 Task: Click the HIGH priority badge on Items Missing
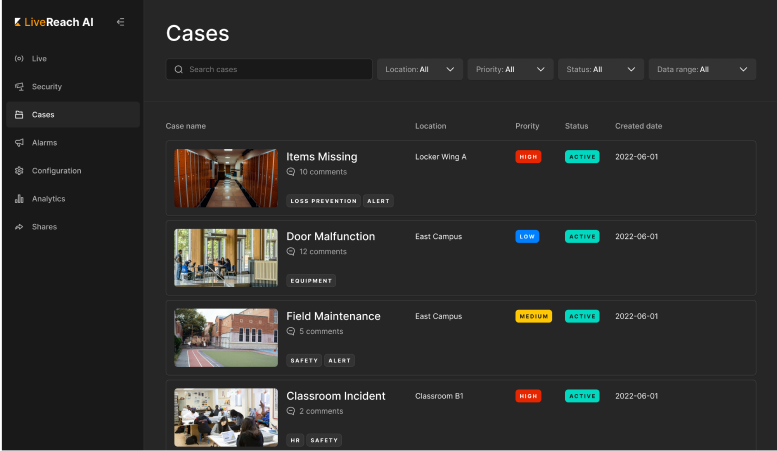tap(528, 157)
